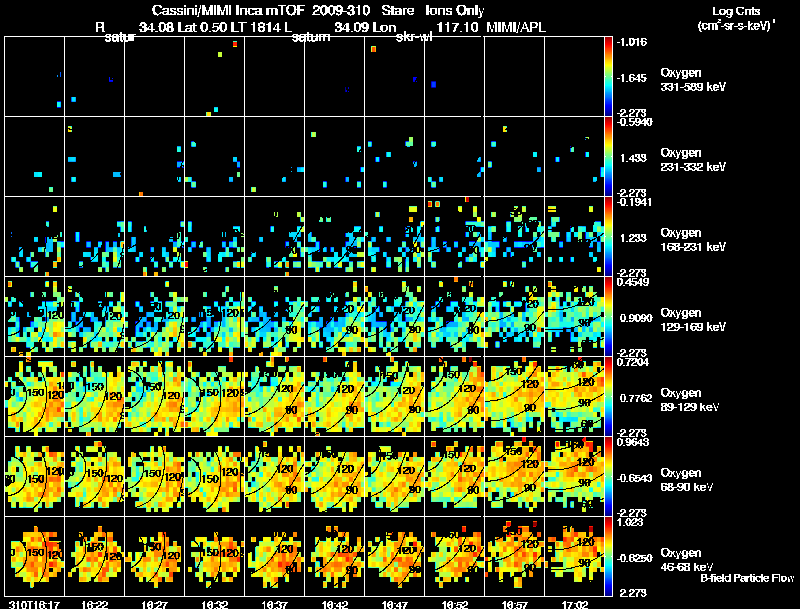Select the Oxygen 68-90 keV label
The height and width of the screenshot is (609, 800).
point(687,480)
